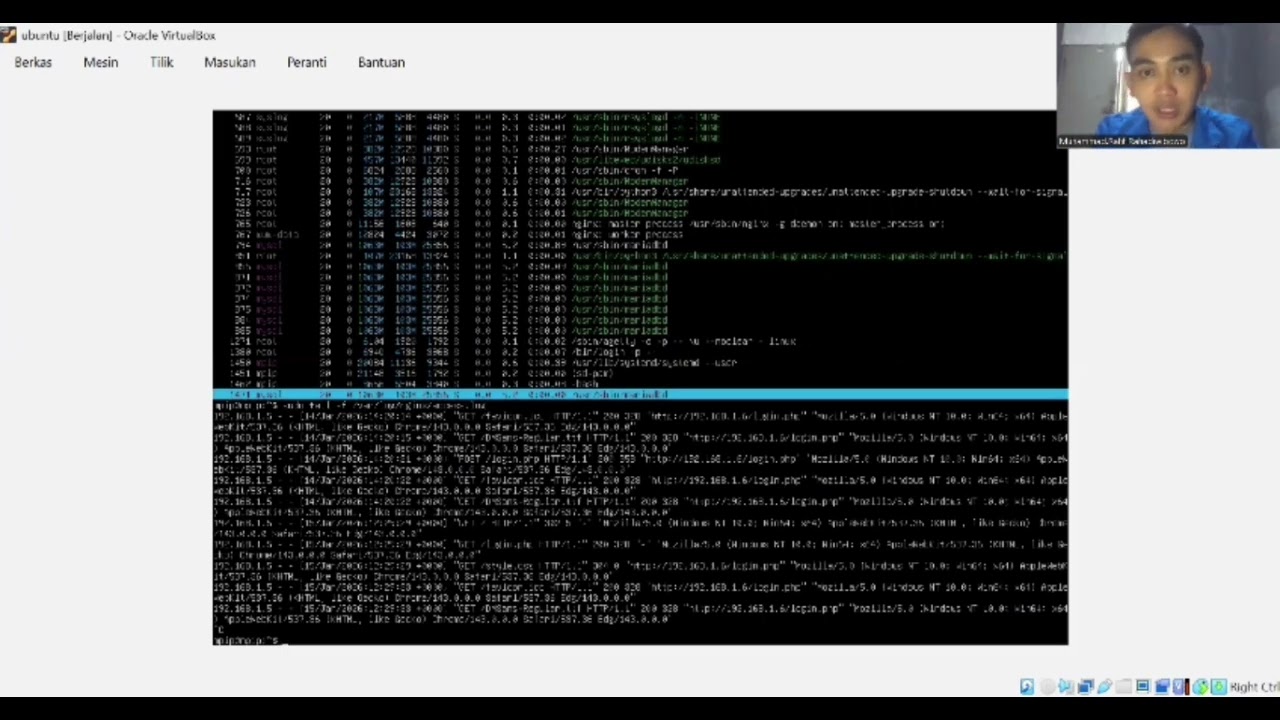This screenshot has width=1280, height=720.
Task: Click the virtualization CPU status icon
Action: 1180,687
